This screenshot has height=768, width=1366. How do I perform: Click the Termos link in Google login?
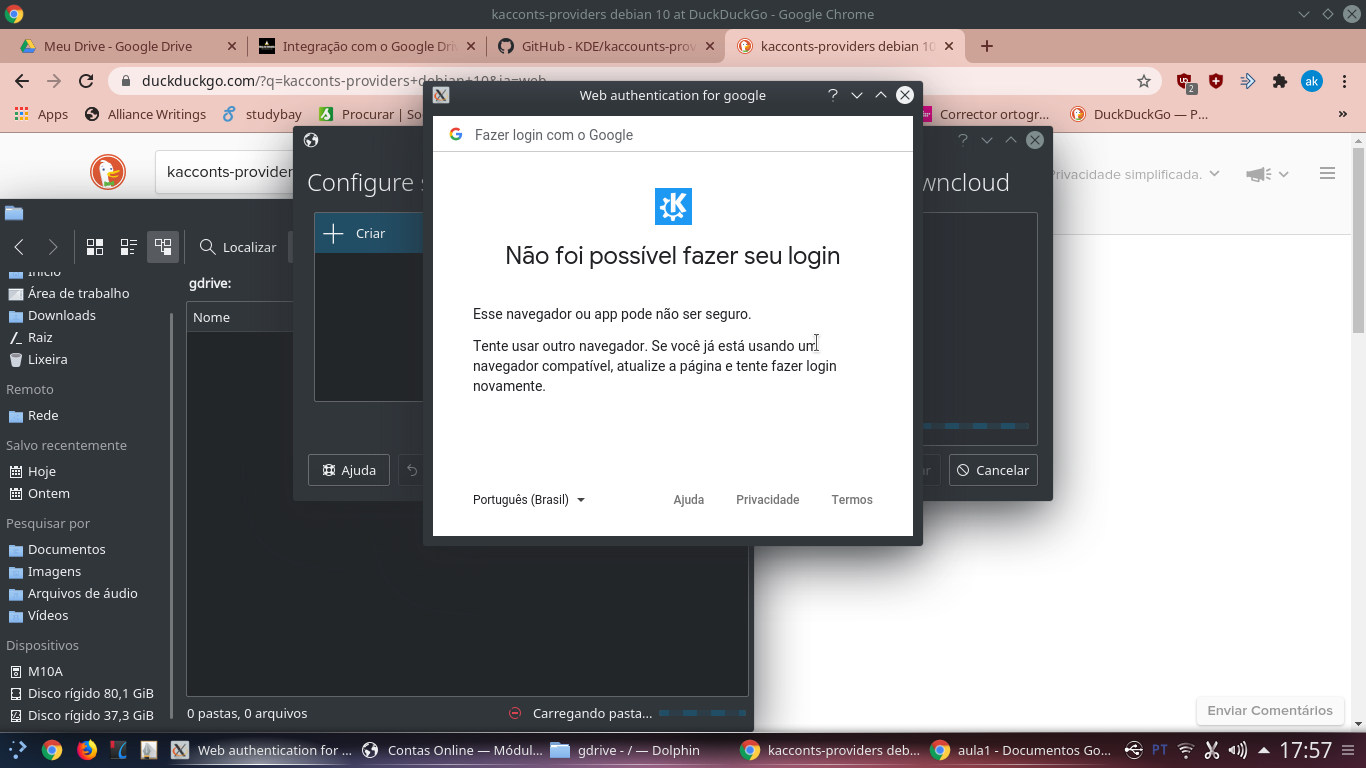(852, 500)
